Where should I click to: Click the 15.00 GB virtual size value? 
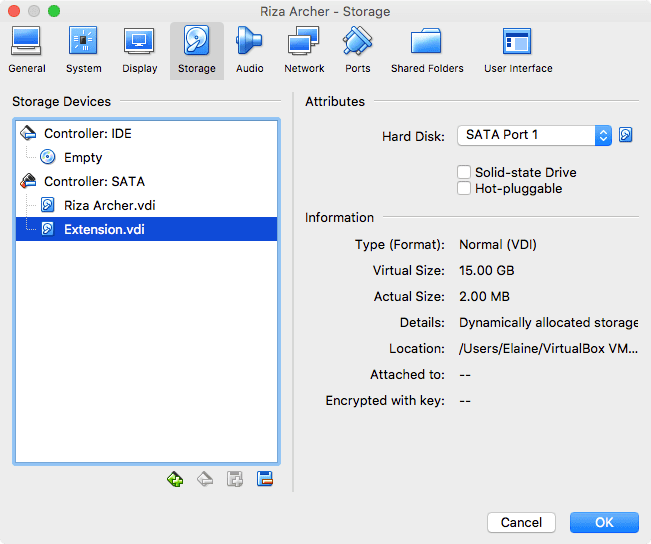tap(486, 271)
